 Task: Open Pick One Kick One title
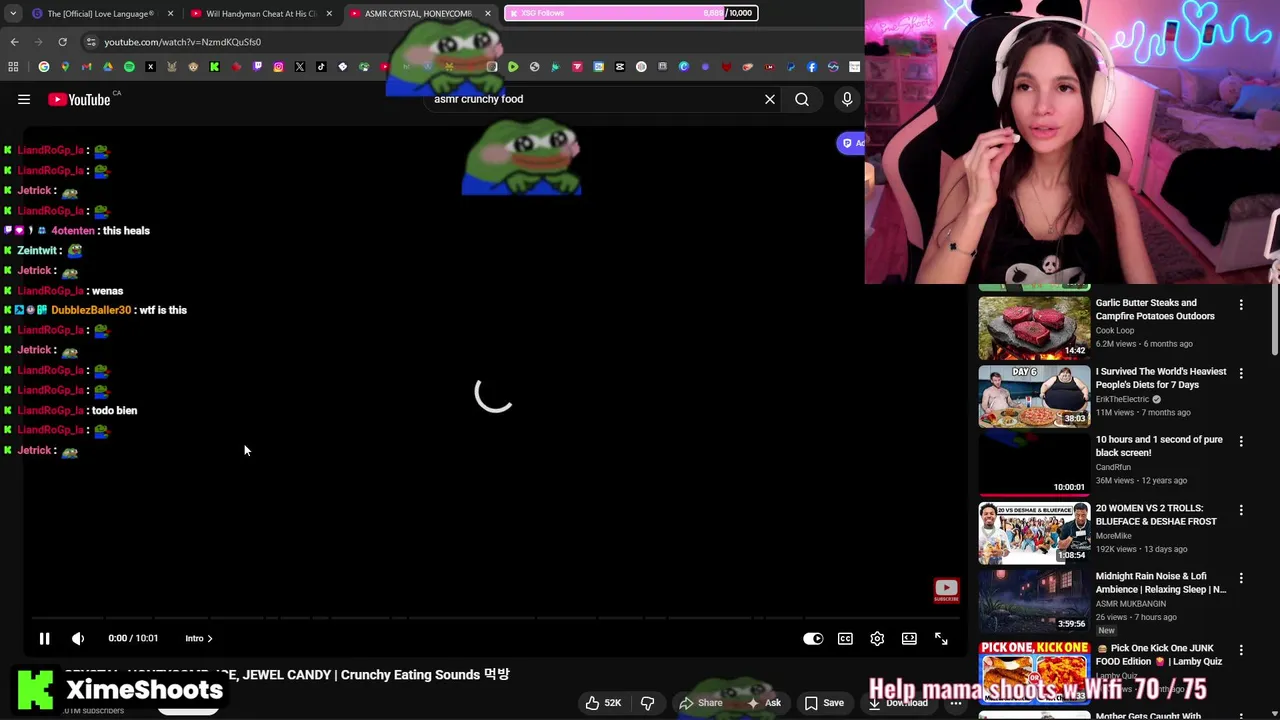1159,655
